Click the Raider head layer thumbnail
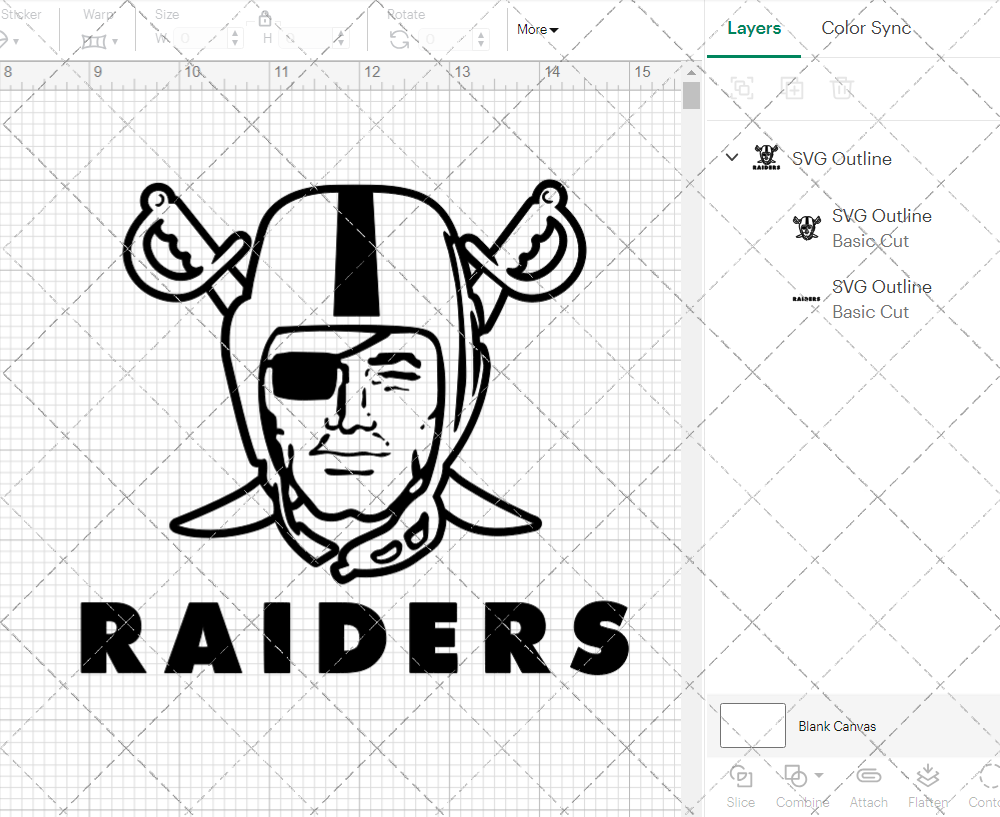 pyautogui.click(x=807, y=228)
